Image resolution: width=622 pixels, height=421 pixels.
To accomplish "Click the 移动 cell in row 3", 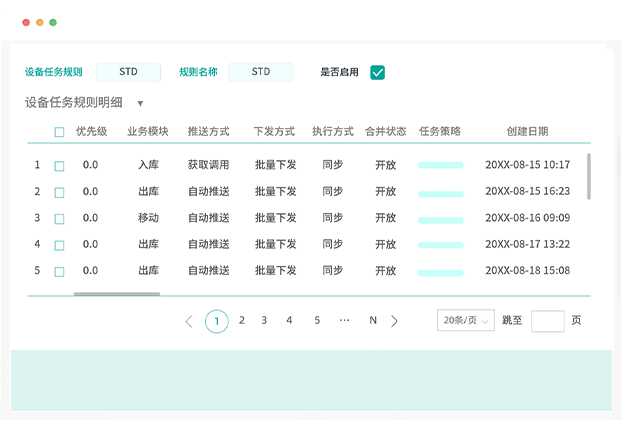I will coord(148,218).
